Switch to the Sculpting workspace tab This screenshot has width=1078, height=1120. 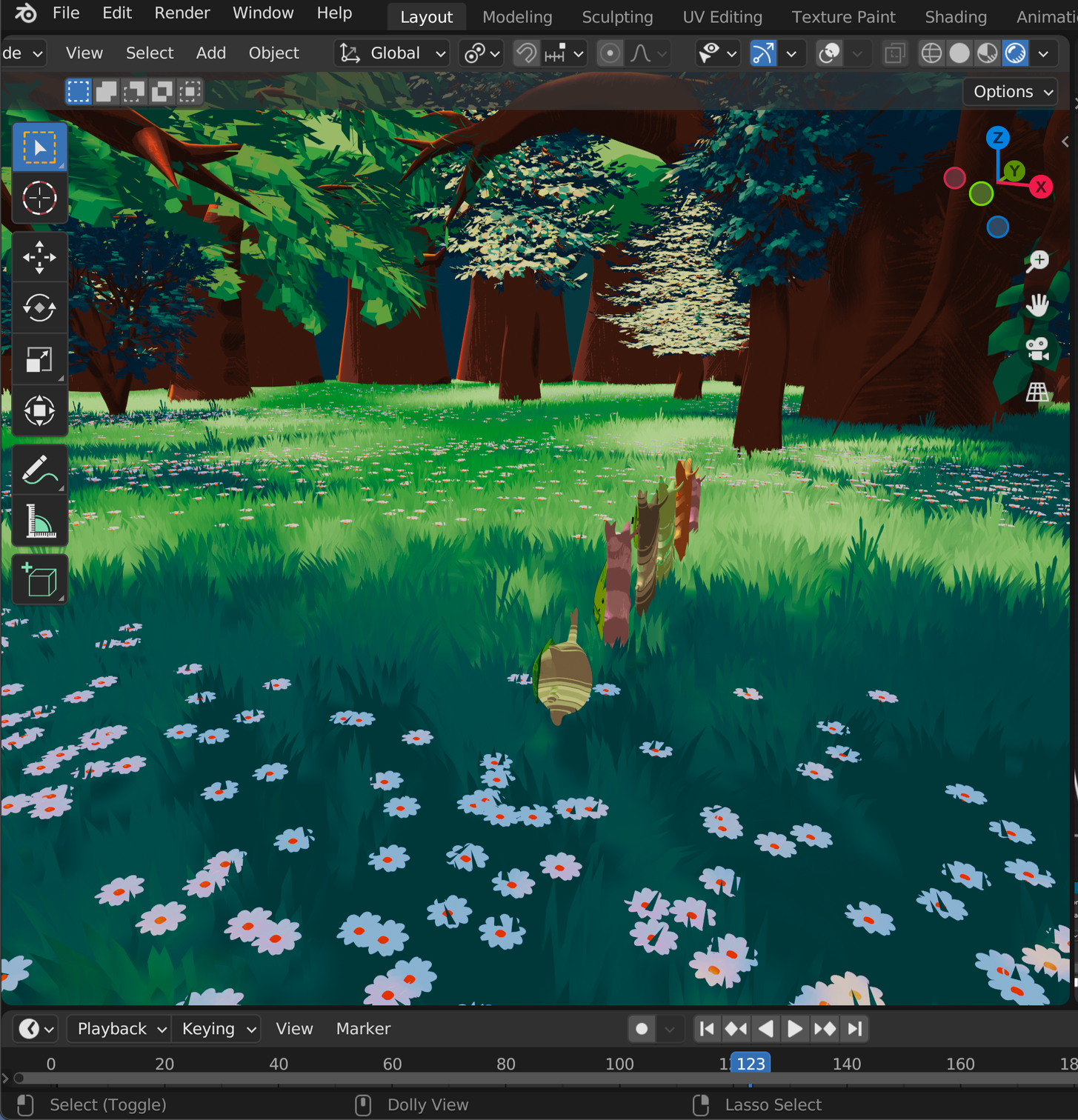point(617,16)
